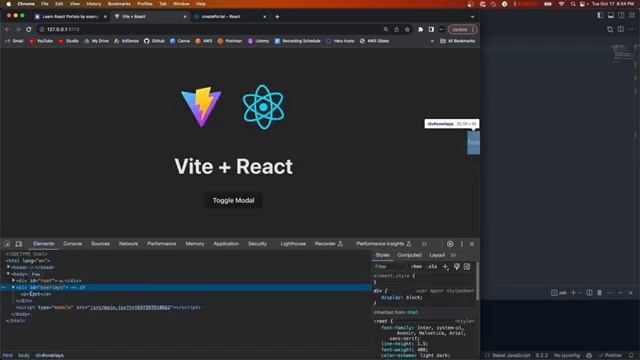Close the DevTools panel
Image resolution: width=640 pixels, height=360 pixels.
click(472, 244)
